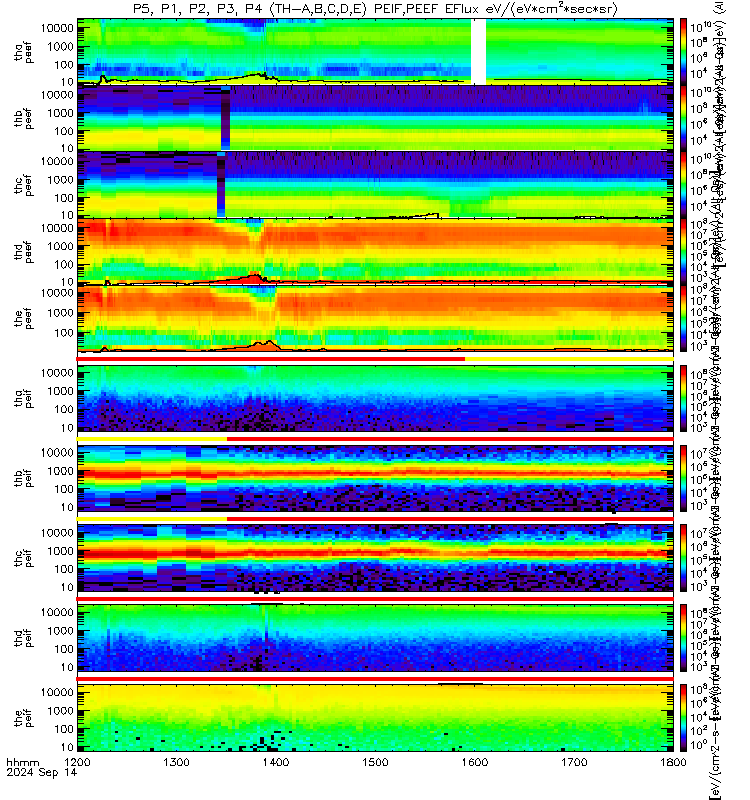The image size is (750, 800).
Task: Click the color scale bar beside thd peef
Action: click(683, 251)
